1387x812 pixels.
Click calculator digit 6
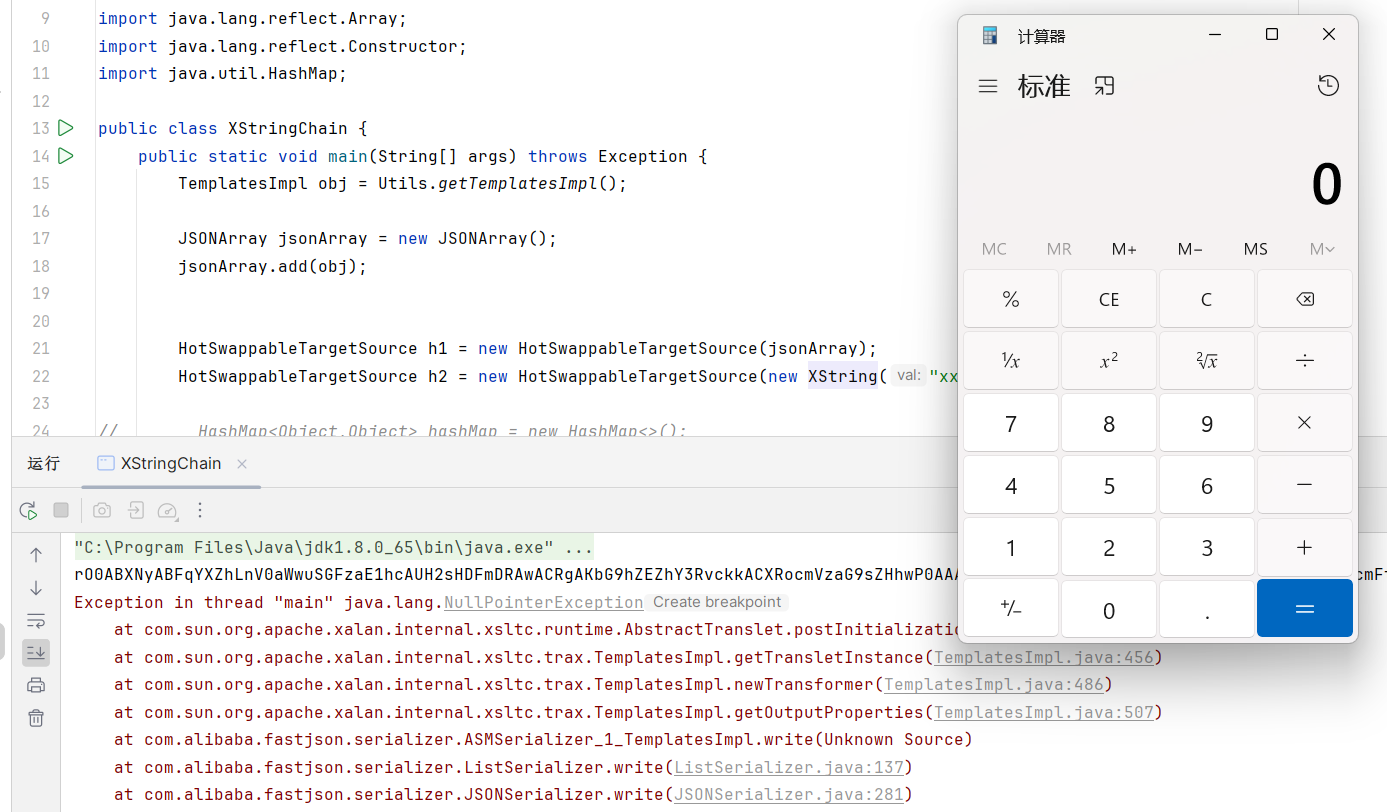click(1207, 486)
